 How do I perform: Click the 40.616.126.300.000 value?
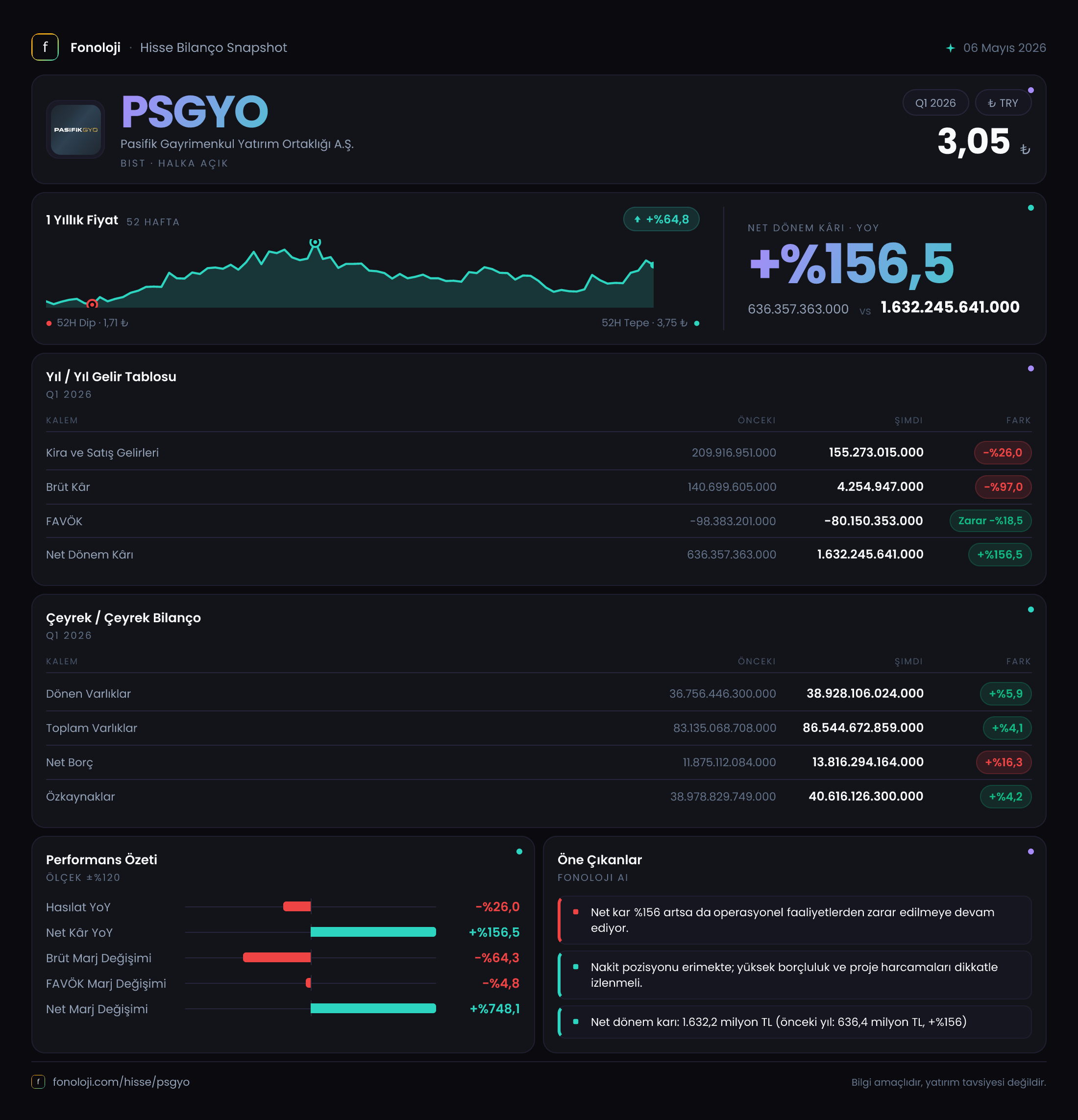(866, 797)
